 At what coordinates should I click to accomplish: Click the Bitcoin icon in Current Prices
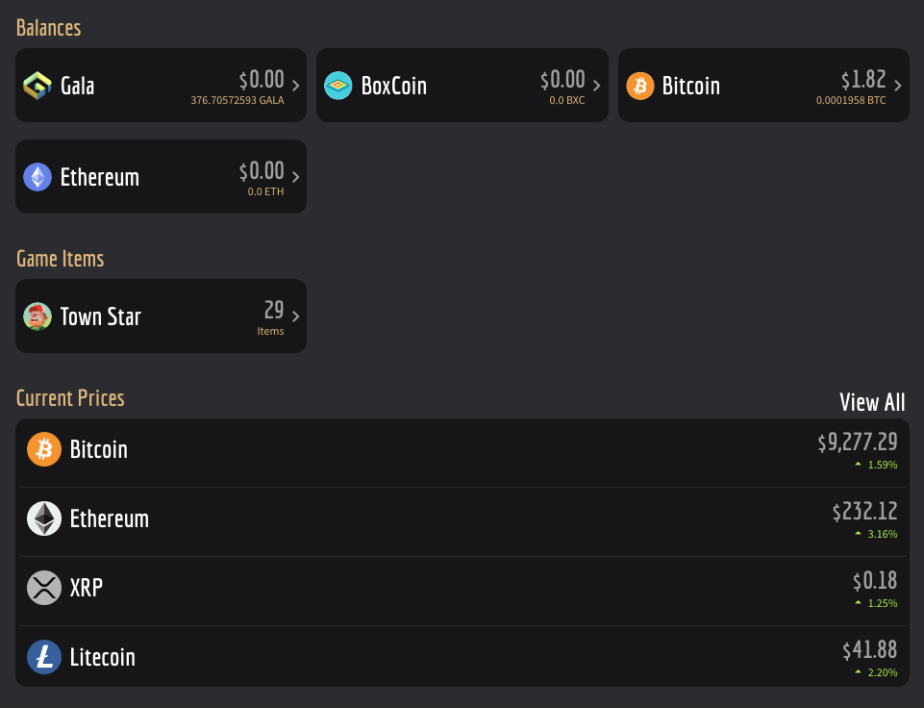[x=44, y=449]
